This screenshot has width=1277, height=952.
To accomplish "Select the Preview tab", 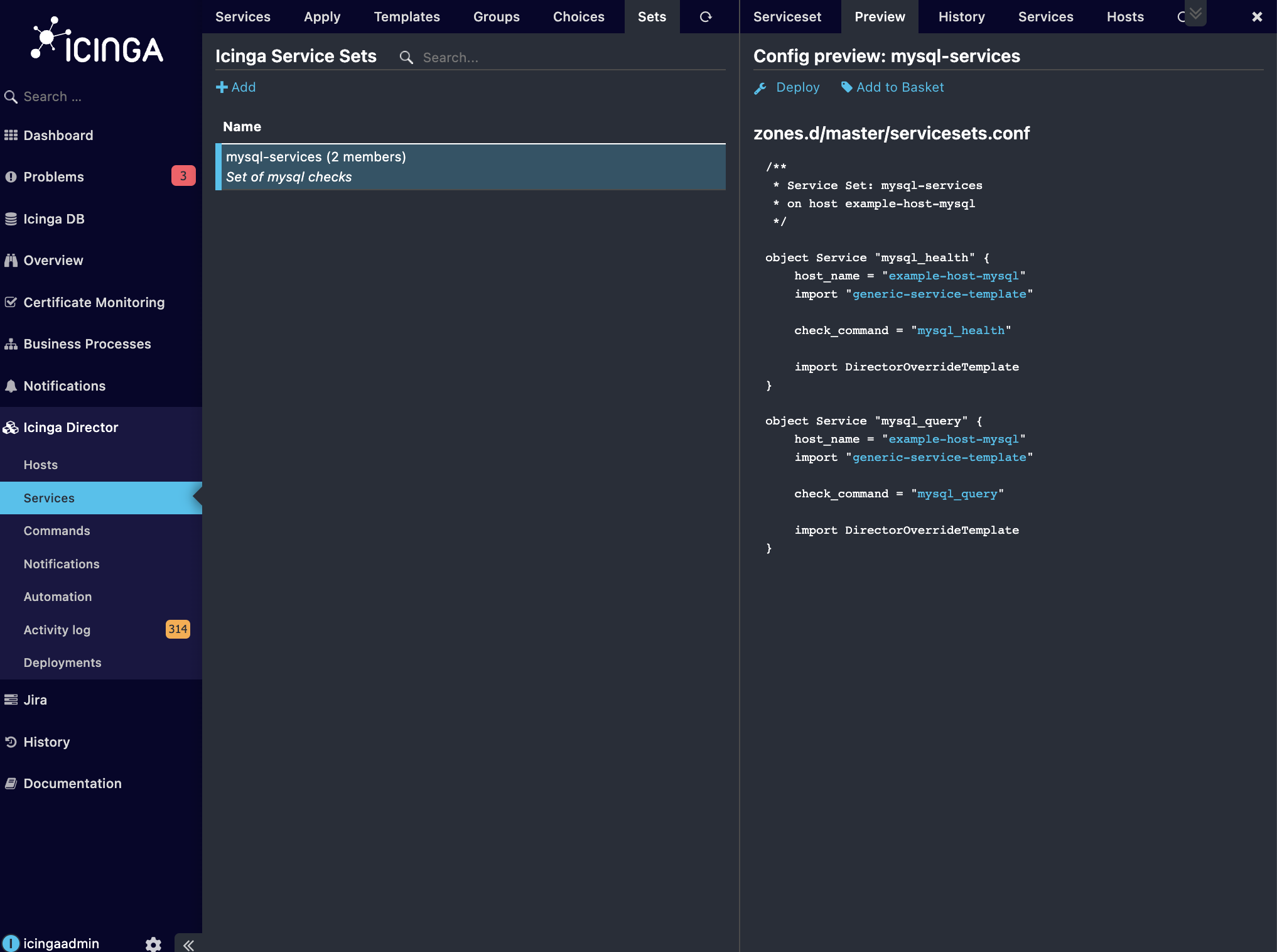I will tap(880, 17).
